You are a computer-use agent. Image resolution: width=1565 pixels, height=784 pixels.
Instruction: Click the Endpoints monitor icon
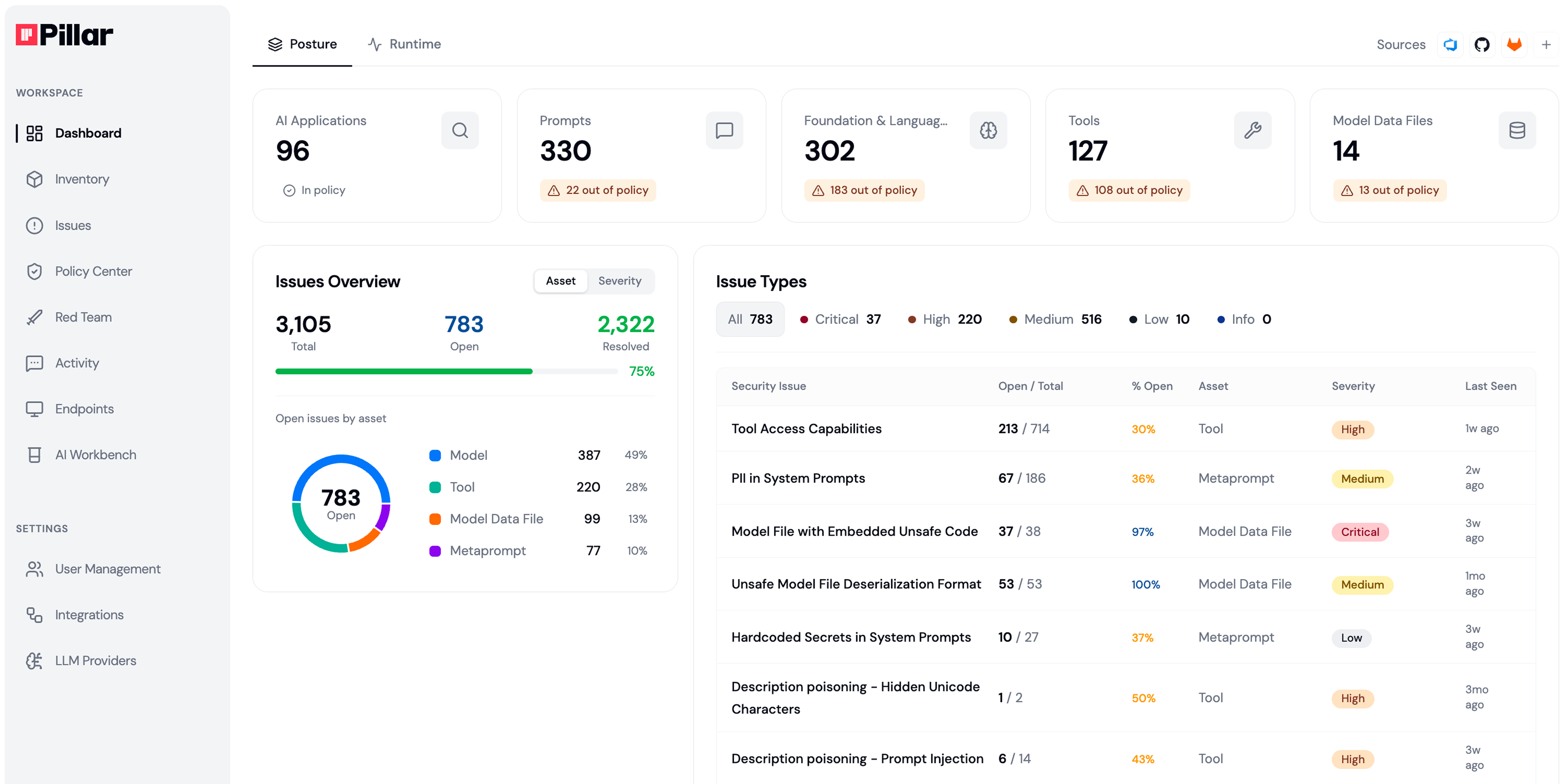click(x=35, y=409)
